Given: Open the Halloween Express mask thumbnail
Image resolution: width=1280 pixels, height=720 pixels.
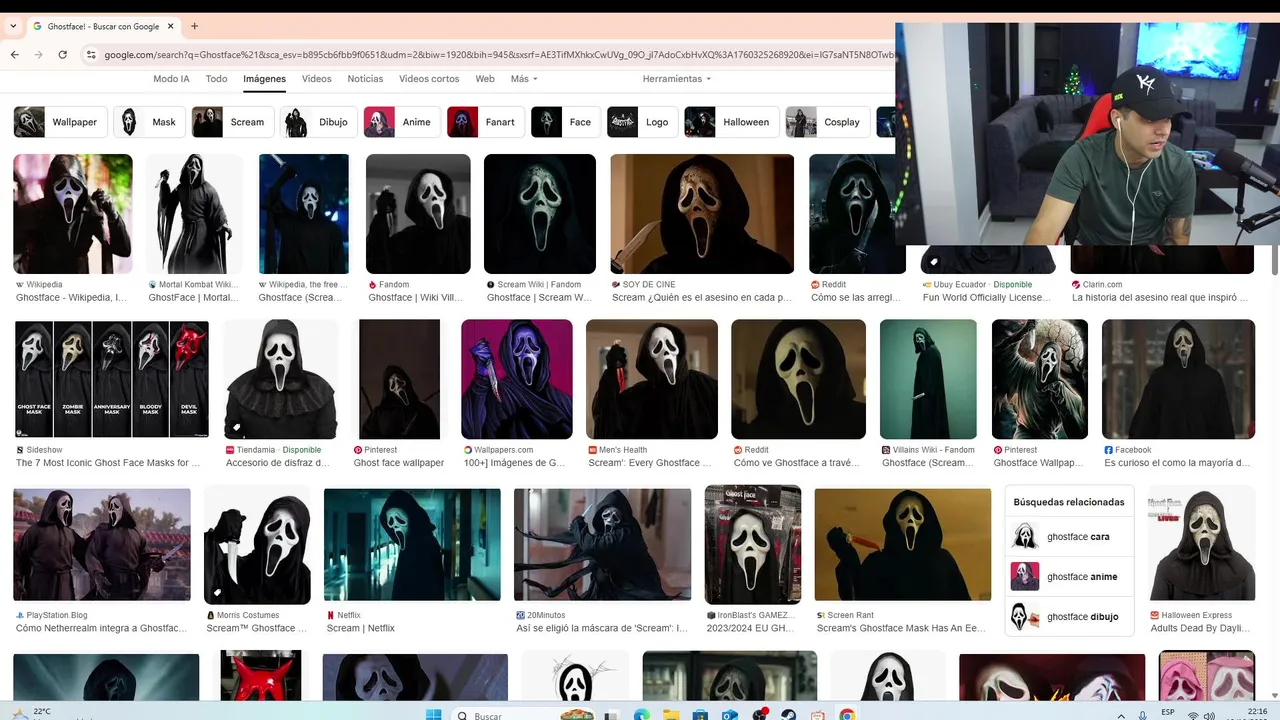Looking at the screenshot, I should point(1201,545).
